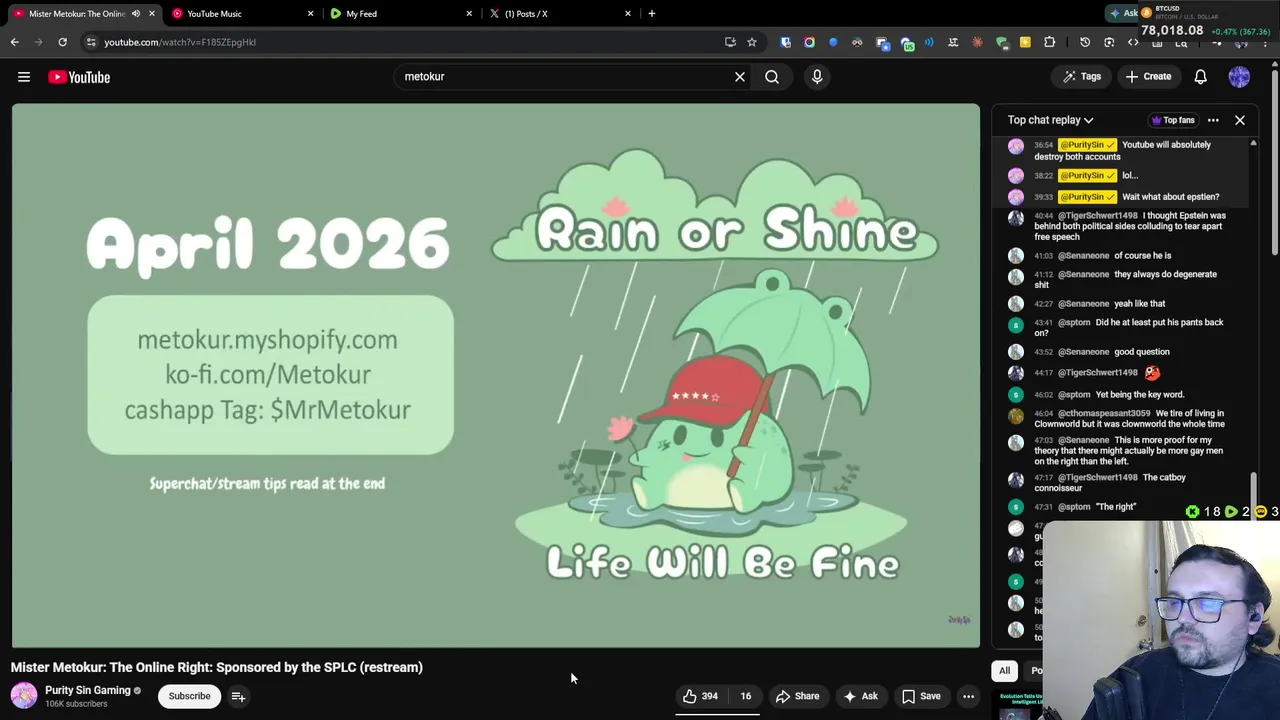Bookmark this page with the star
Viewport: 1280px width, 720px height.
point(752,42)
